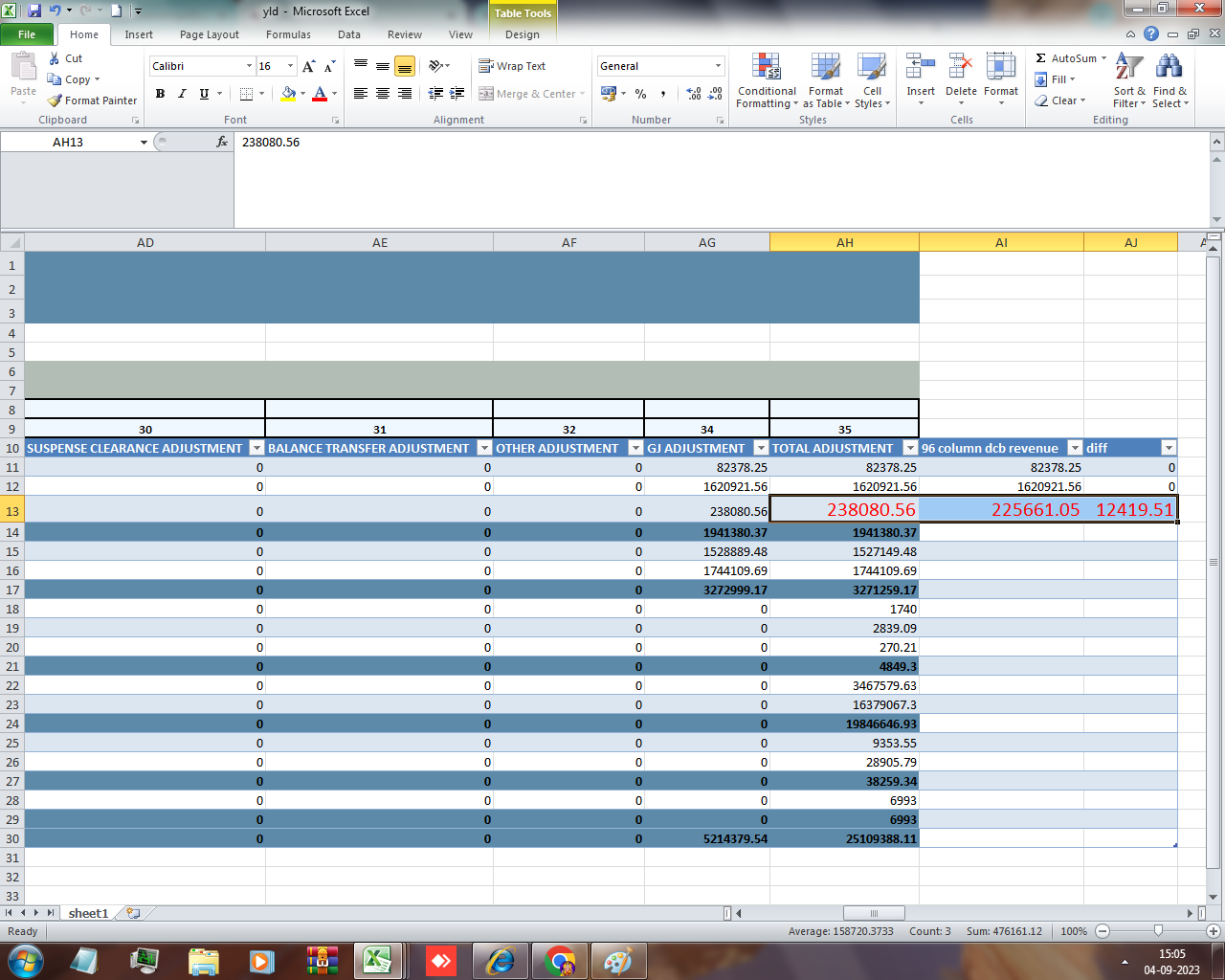Image resolution: width=1225 pixels, height=980 pixels.
Task: Select the sheet1 worksheet tab
Action: coord(88,913)
